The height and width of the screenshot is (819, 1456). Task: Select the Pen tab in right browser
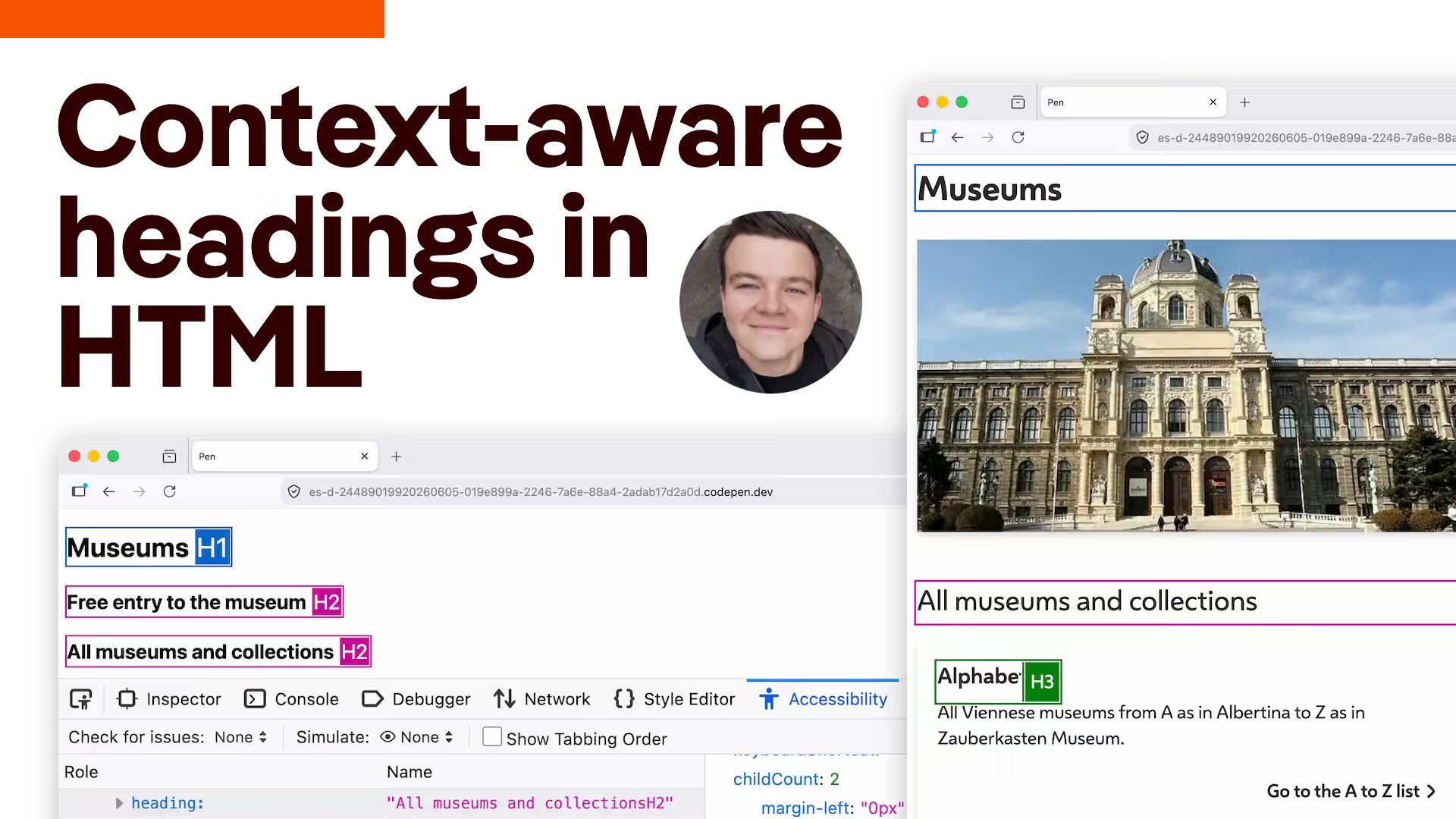tap(1132, 102)
